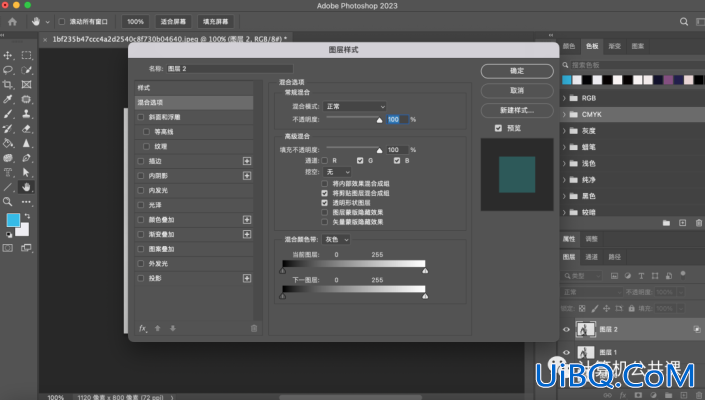The width and height of the screenshot is (705, 400).
Task: Switch to the Channels tab
Action: pyautogui.click(x=591, y=257)
